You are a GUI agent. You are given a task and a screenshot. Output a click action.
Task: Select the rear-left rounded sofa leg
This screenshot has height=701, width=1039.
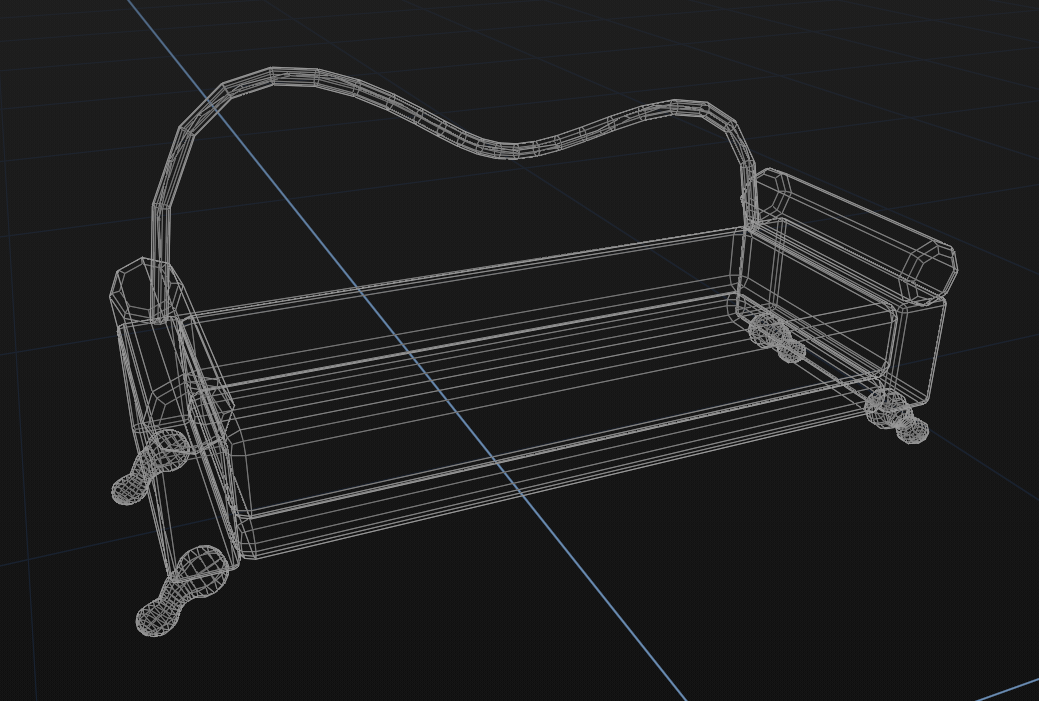point(150,467)
